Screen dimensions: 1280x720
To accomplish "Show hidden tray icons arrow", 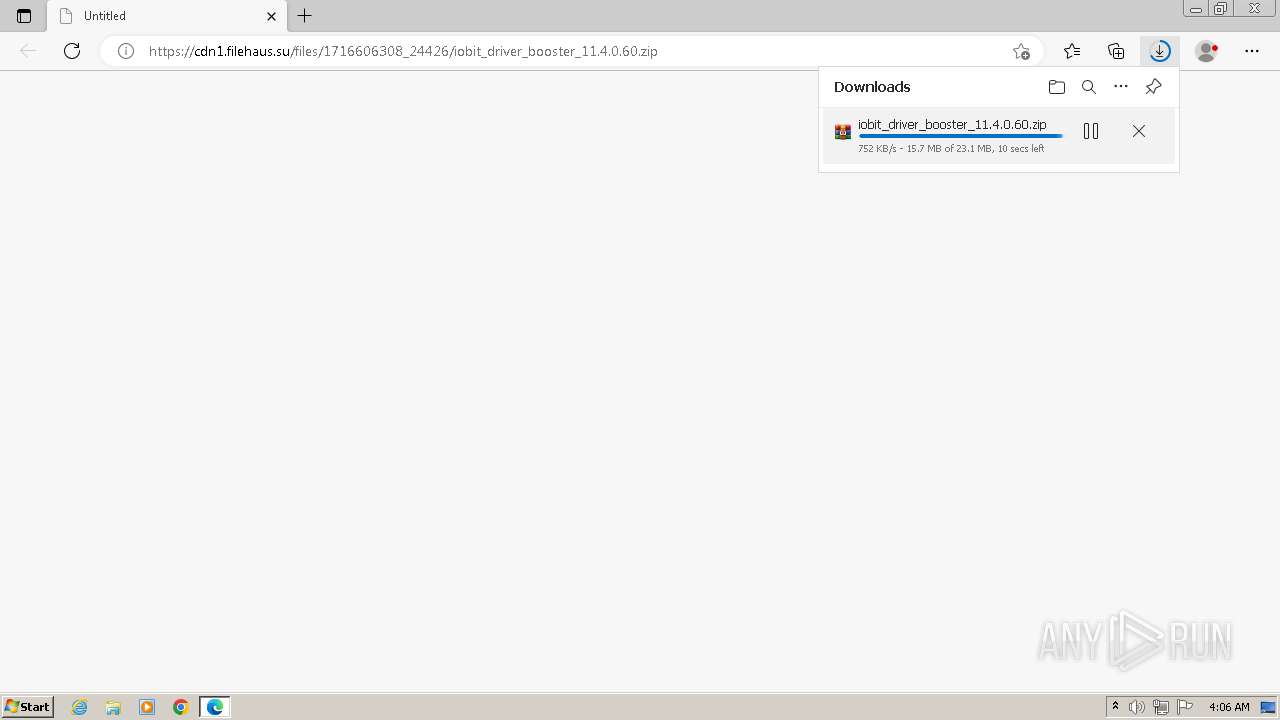I will [x=1115, y=707].
